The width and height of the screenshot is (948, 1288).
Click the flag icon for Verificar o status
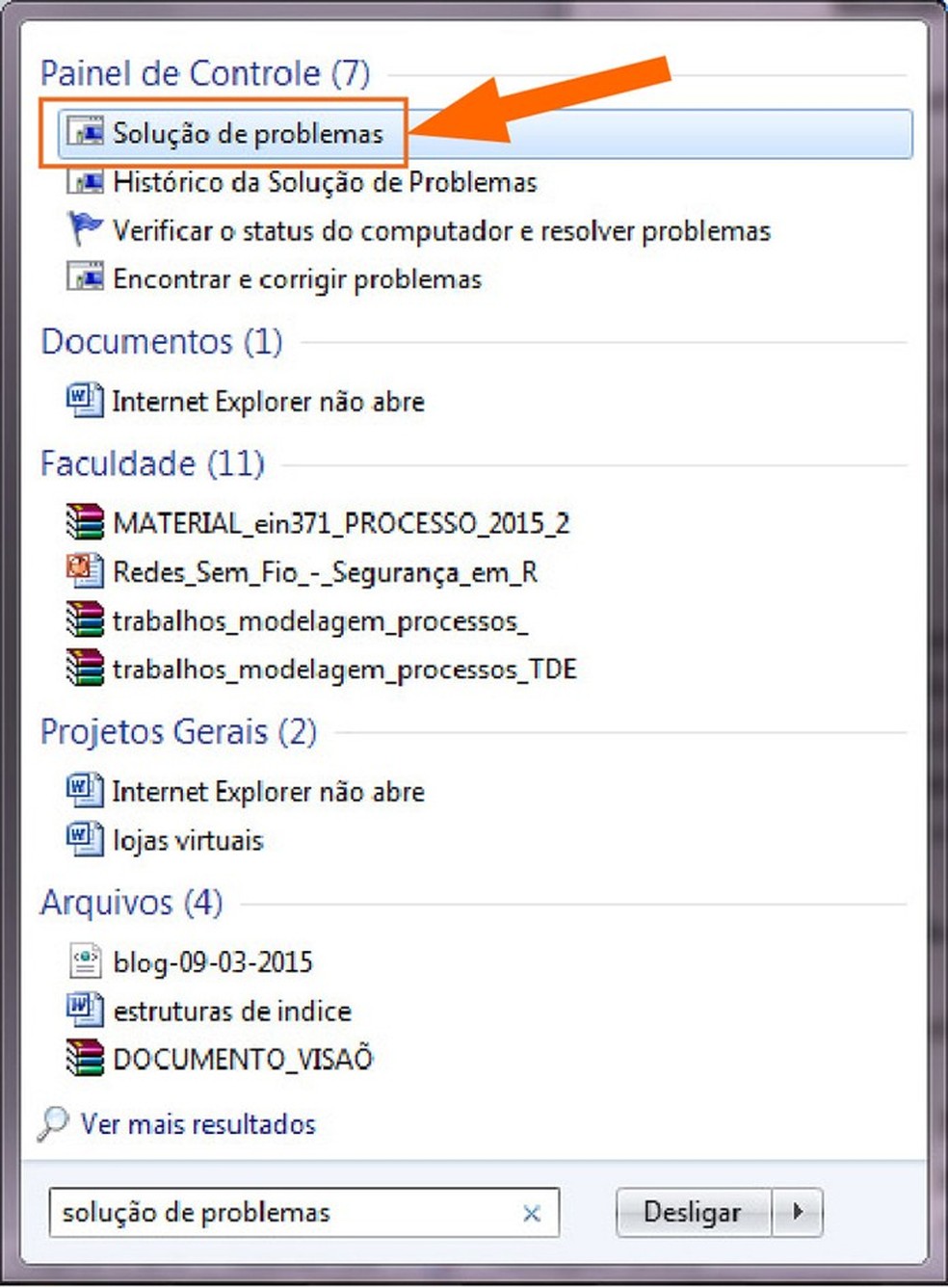click(85, 230)
